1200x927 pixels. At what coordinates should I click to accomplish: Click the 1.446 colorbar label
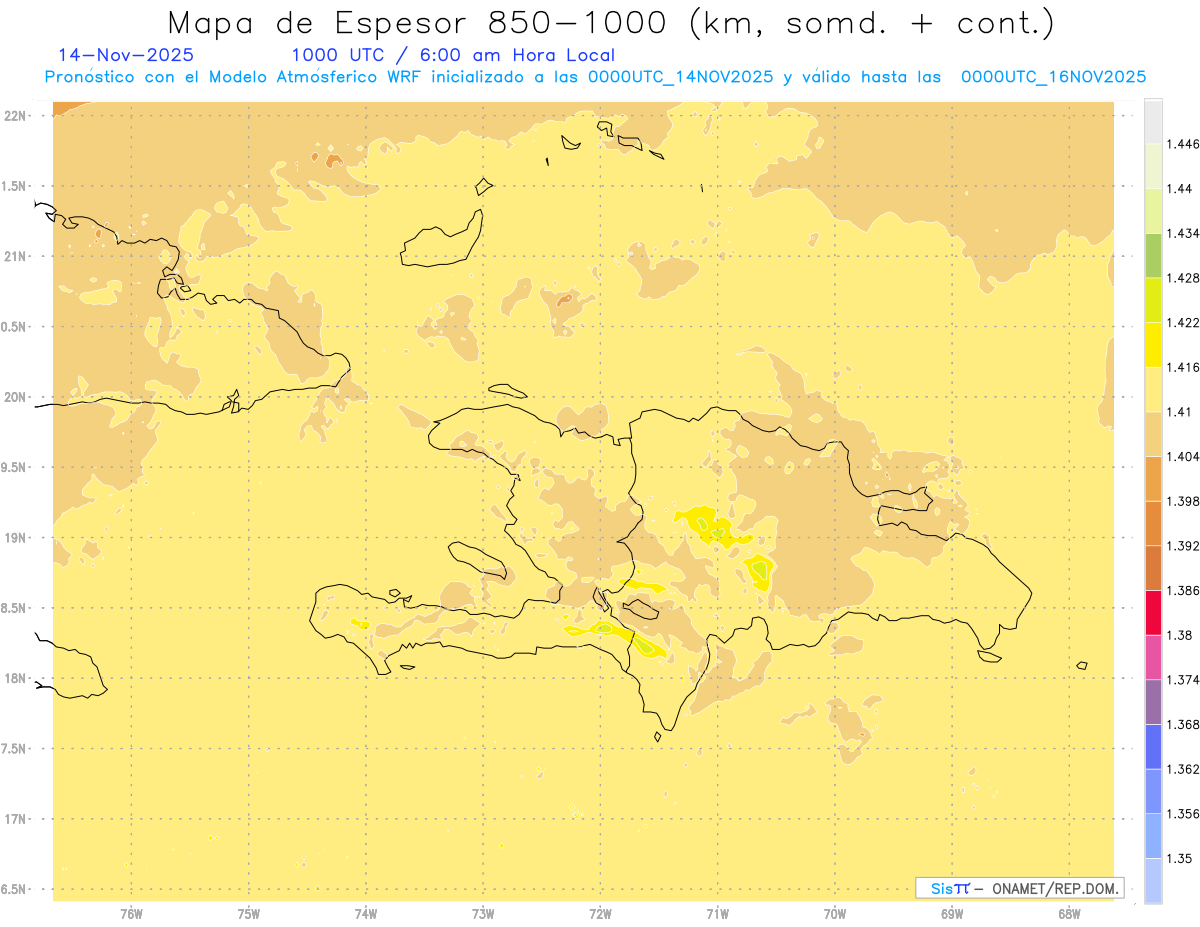(x=1183, y=144)
